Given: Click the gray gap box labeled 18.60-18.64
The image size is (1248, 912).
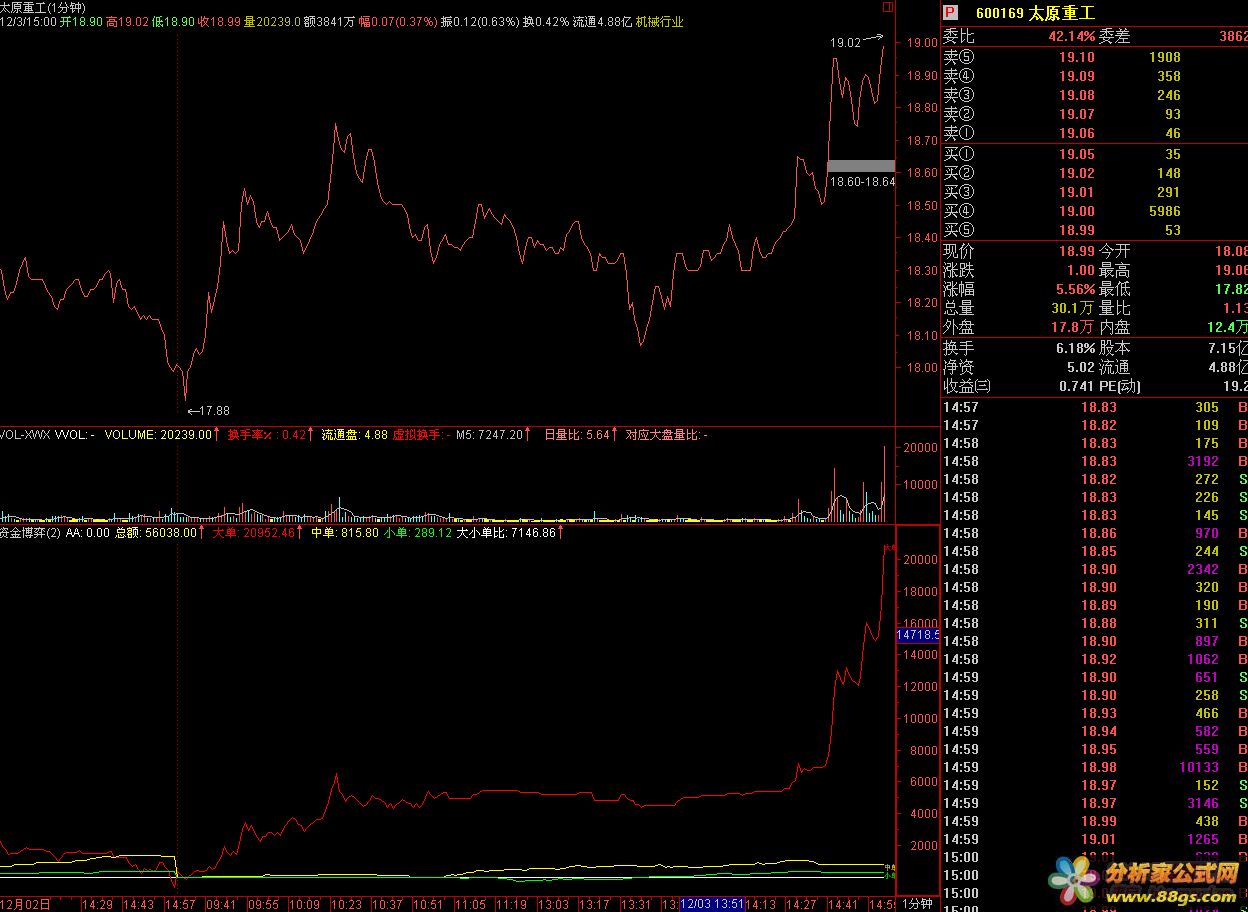Looking at the screenshot, I should tap(861, 166).
